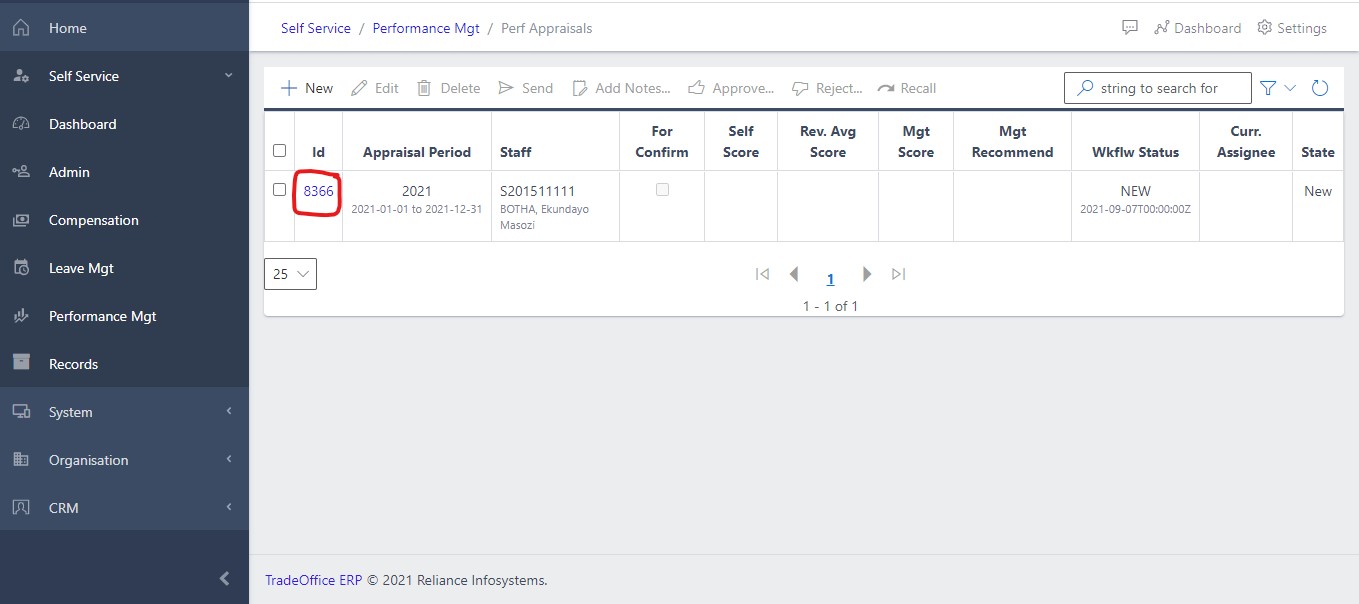Open the page size 25 dropdown
1359x604 pixels.
coord(290,273)
